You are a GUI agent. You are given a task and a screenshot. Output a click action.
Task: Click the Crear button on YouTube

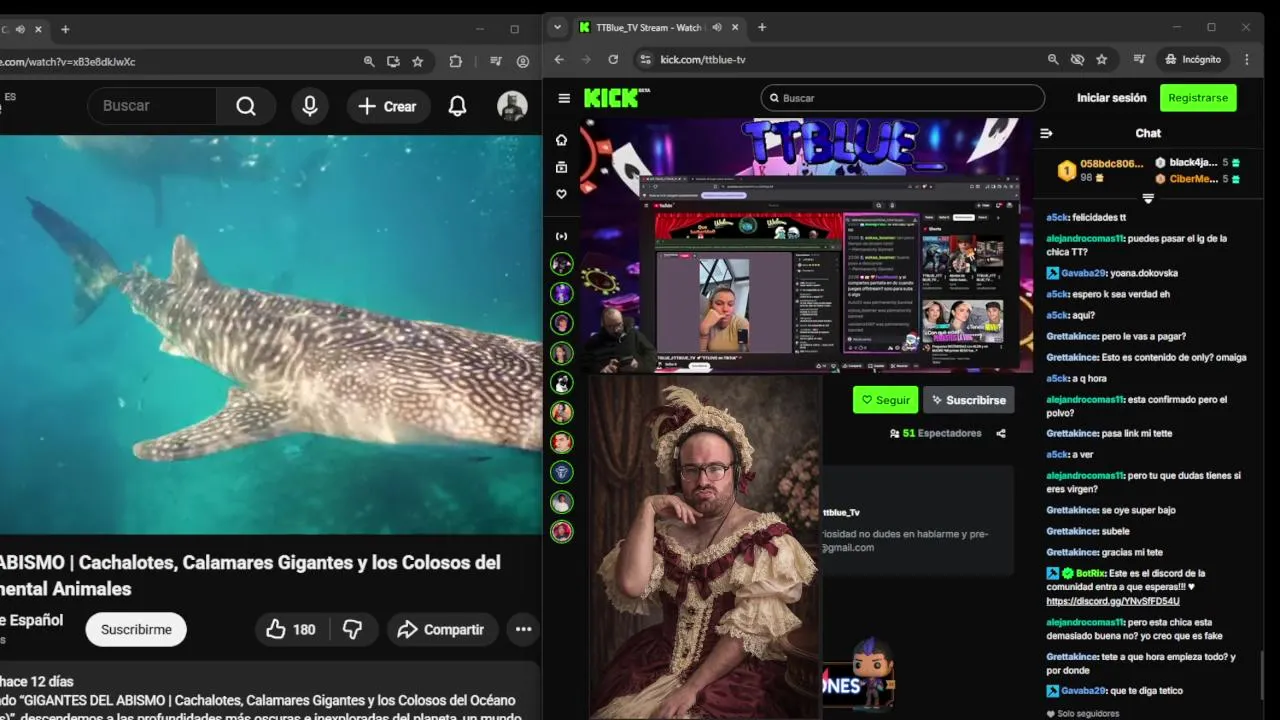tap(388, 106)
